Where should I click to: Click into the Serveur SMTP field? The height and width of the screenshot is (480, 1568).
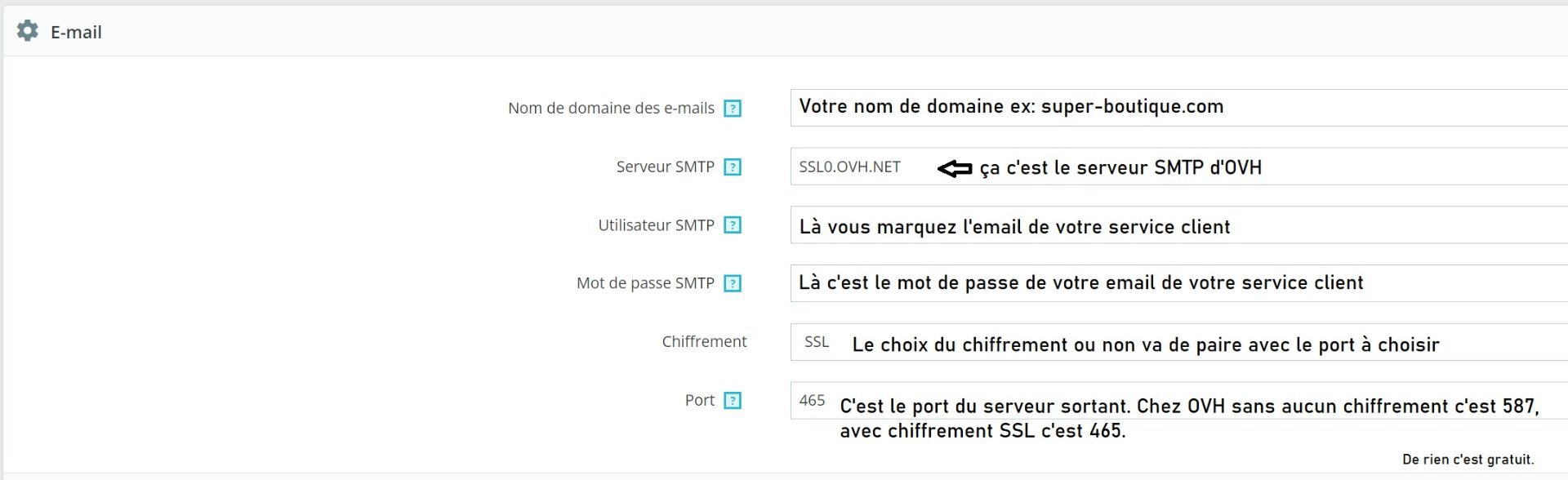(x=1178, y=167)
